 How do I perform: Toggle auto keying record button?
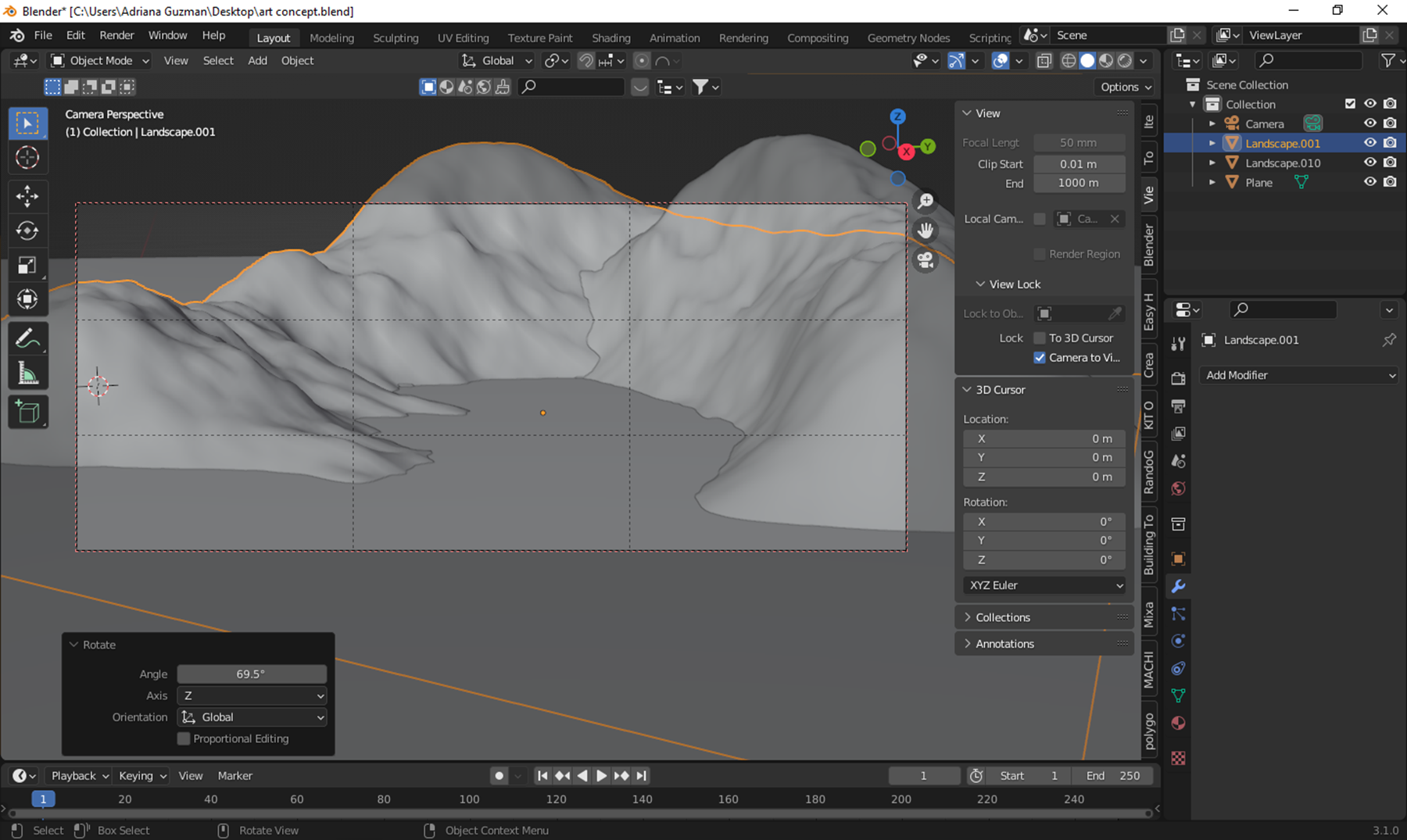coord(499,776)
